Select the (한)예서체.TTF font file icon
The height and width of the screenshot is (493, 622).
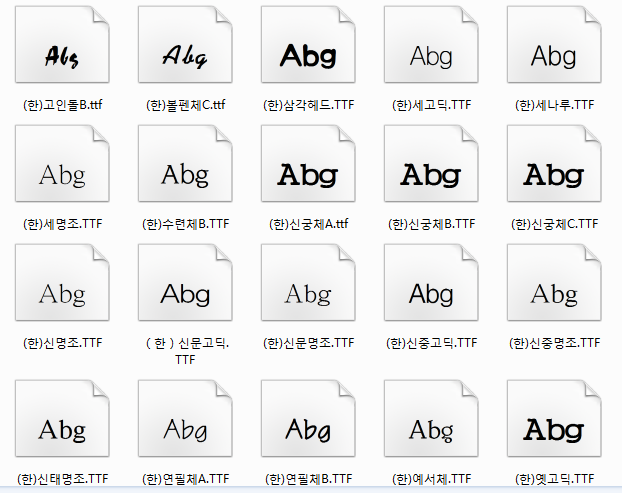point(431,418)
